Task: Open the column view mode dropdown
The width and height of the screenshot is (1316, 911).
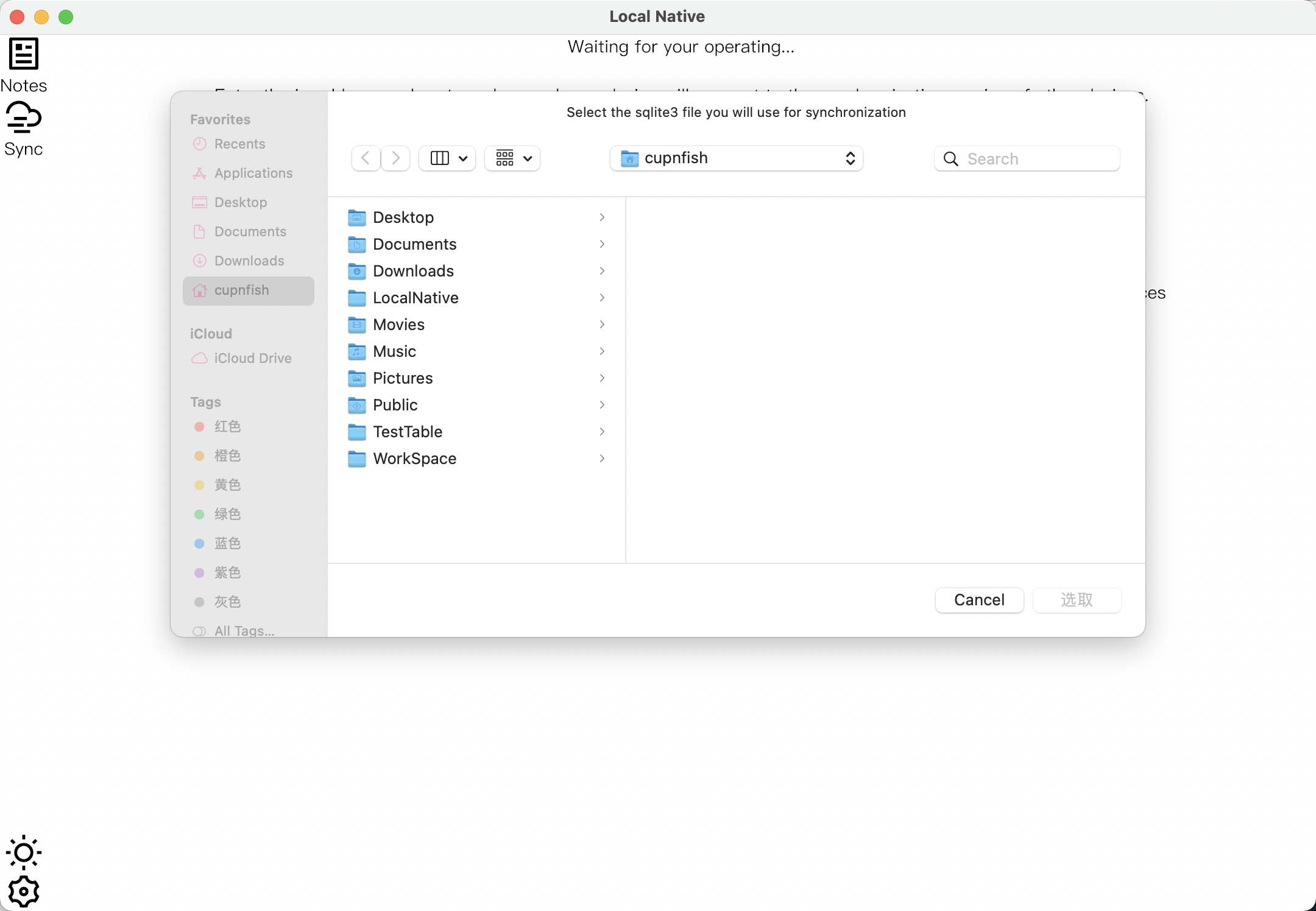Action: (x=447, y=158)
